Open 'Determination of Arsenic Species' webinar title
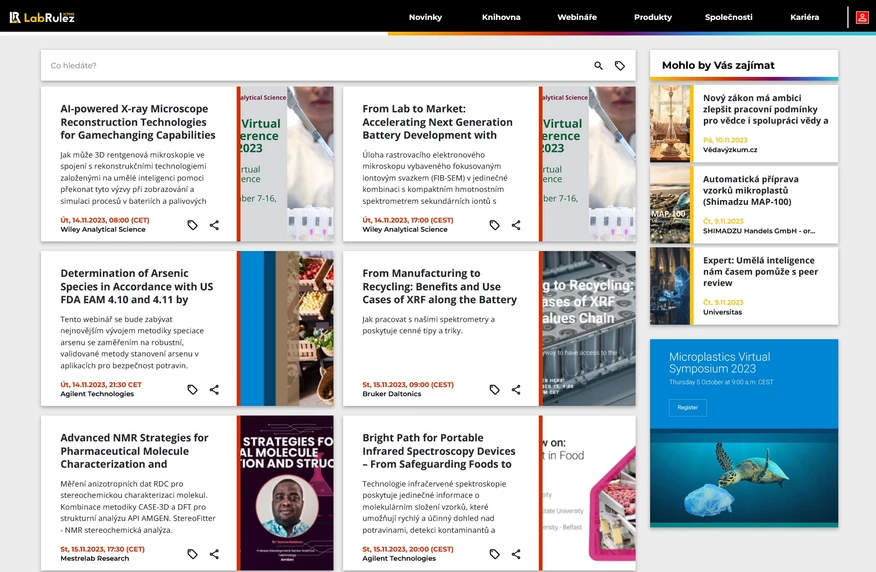Image resolution: width=876 pixels, height=572 pixels. [x=137, y=287]
